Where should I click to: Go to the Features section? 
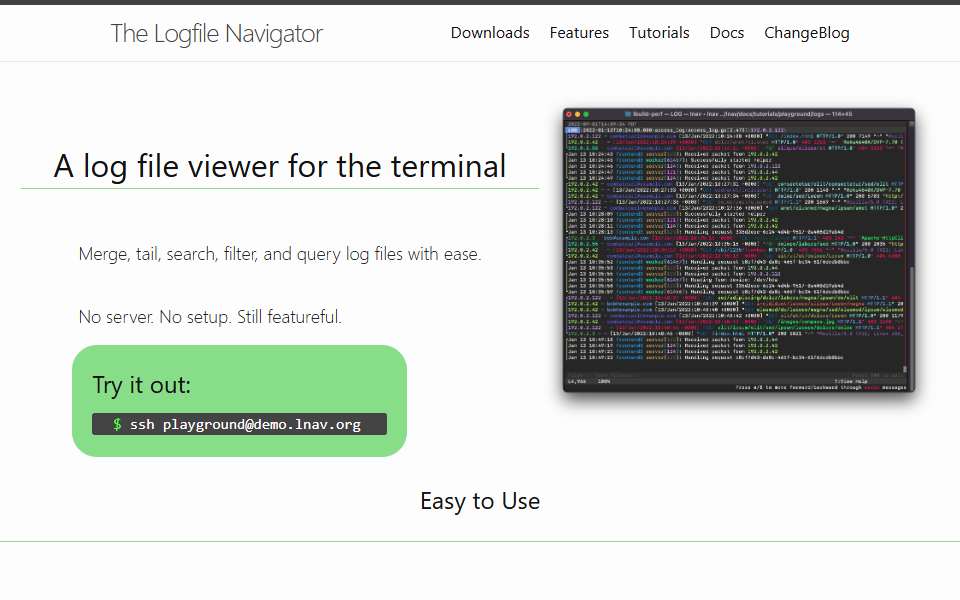579,32
